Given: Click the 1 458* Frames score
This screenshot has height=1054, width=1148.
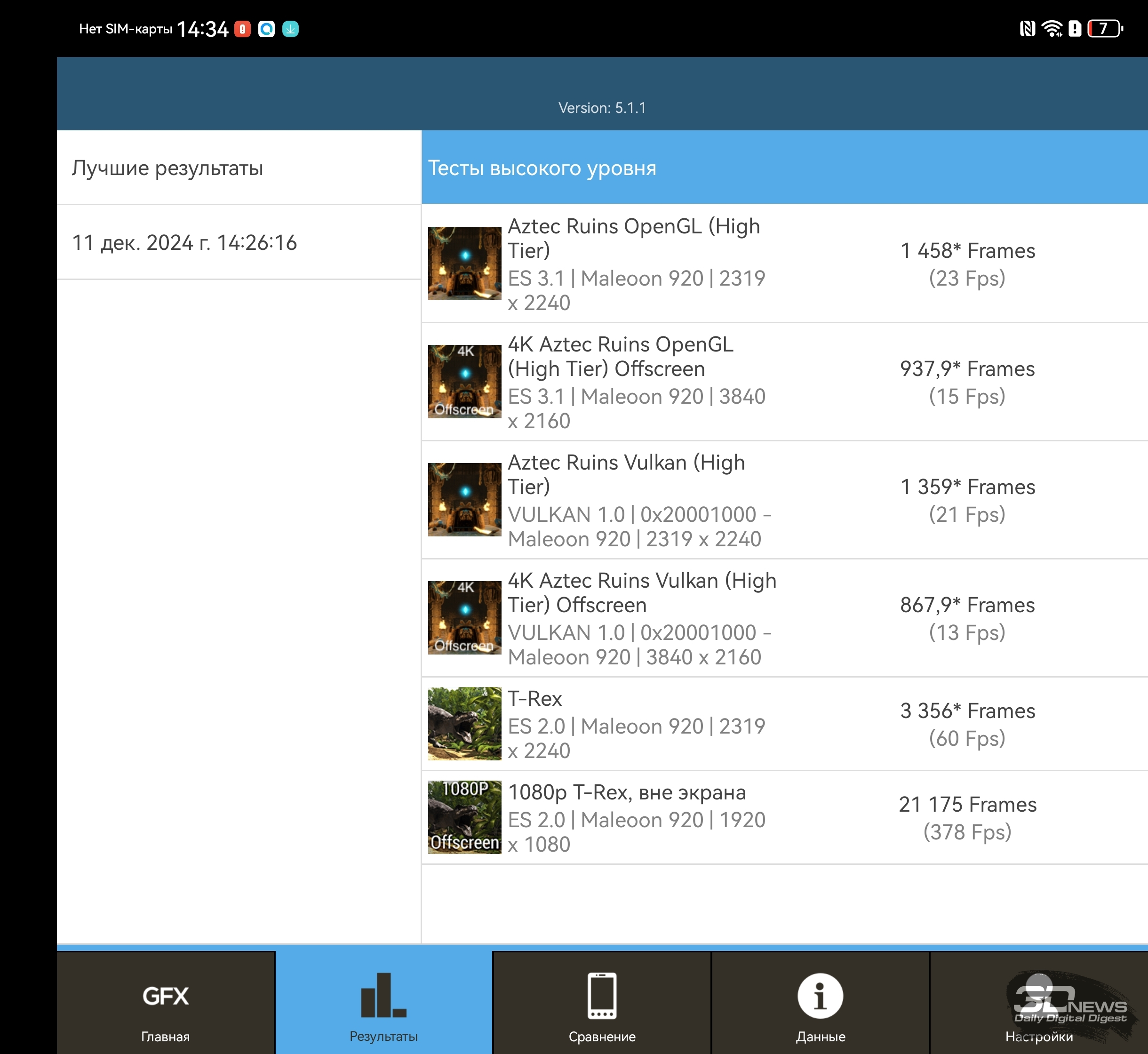Looking at the screenshot, I should pyautogui.click(x=968, y=250).
